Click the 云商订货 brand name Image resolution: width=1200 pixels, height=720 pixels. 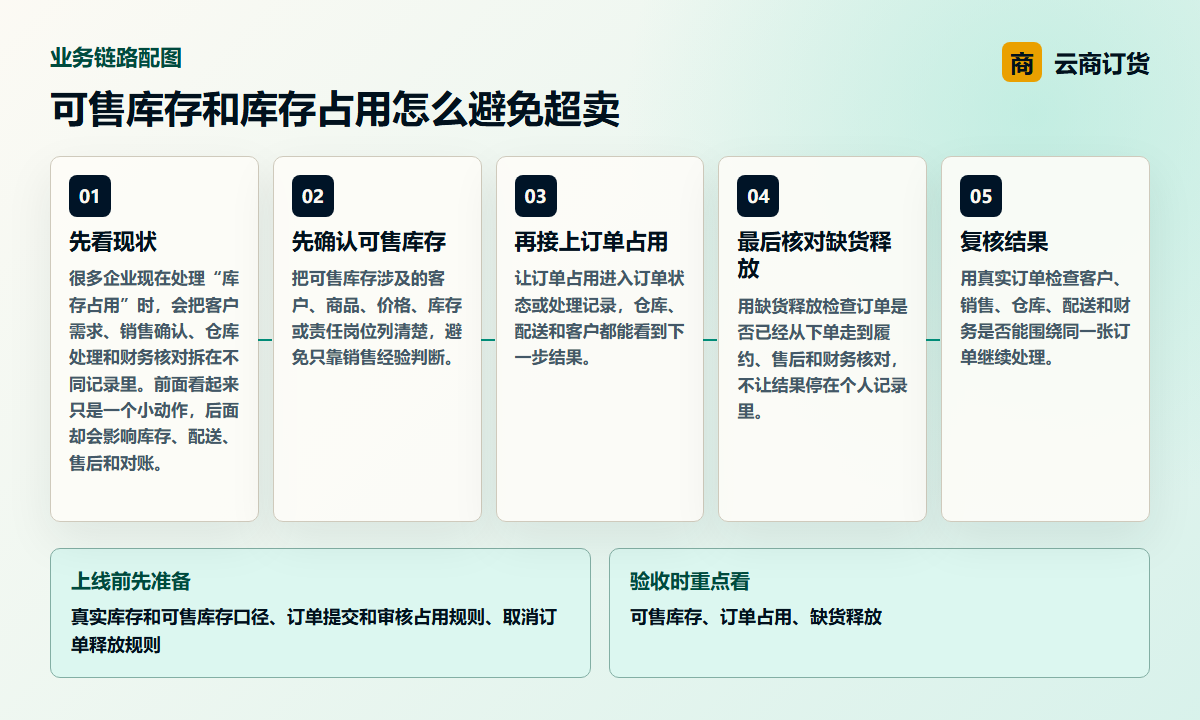[1102, 63]
